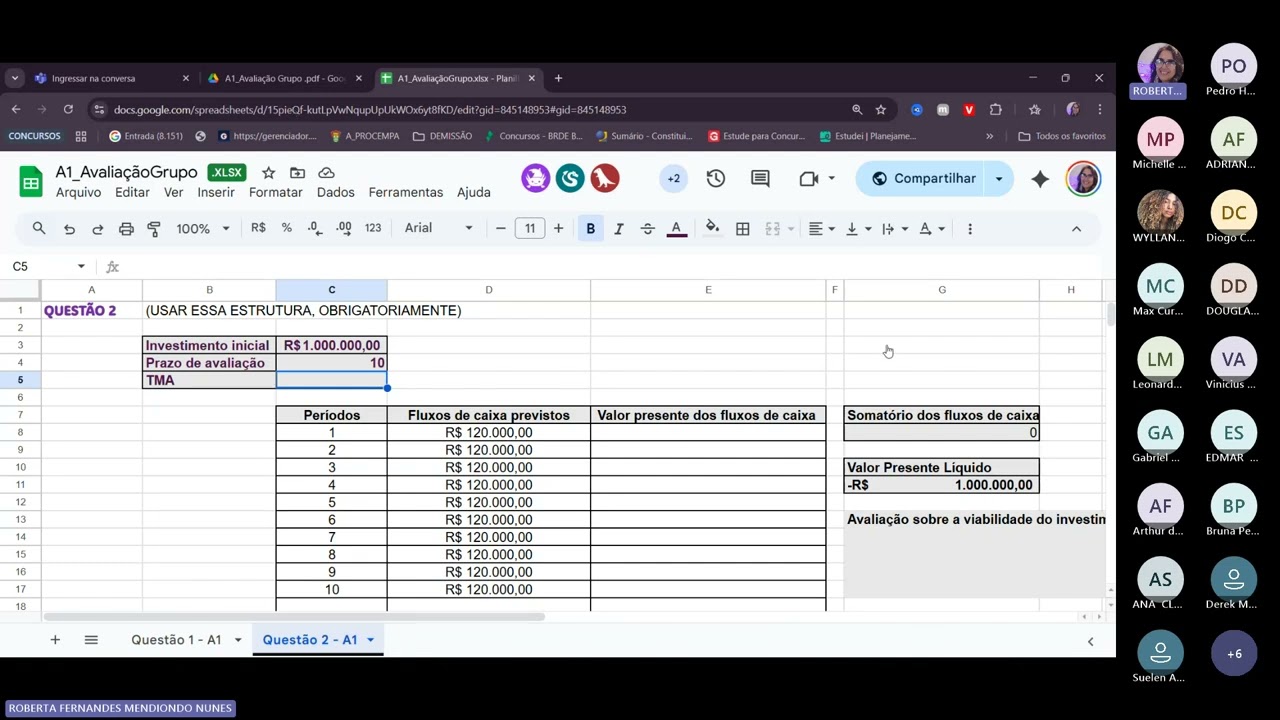Star the A1_AvaliaçãoGrupo document
Viewport: 1280px width, 720px height.
point(268,173)
